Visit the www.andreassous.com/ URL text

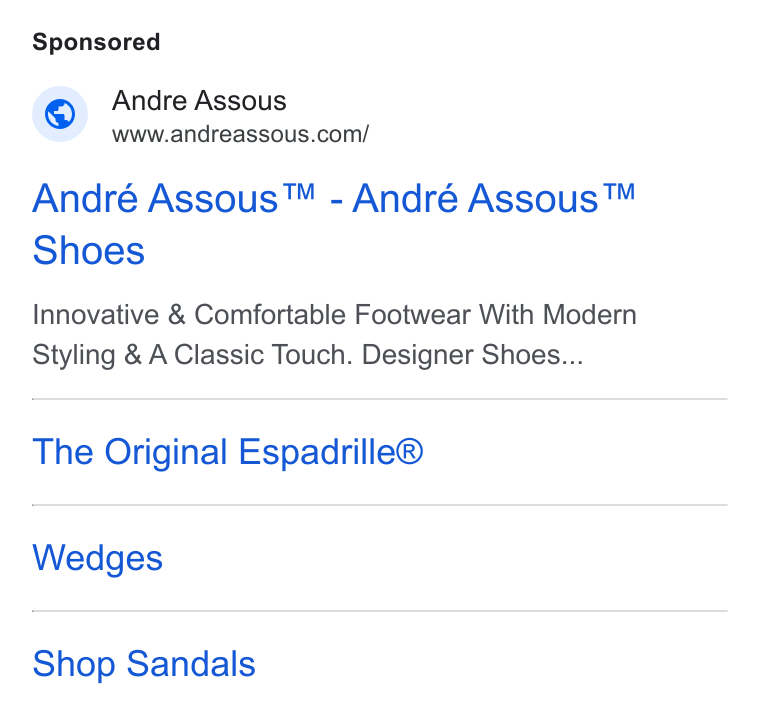240,134
